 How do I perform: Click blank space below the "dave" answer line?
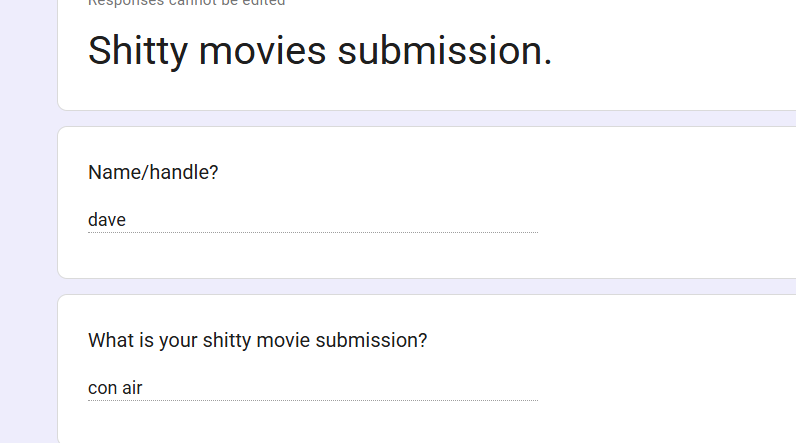(x=313, y=255)
